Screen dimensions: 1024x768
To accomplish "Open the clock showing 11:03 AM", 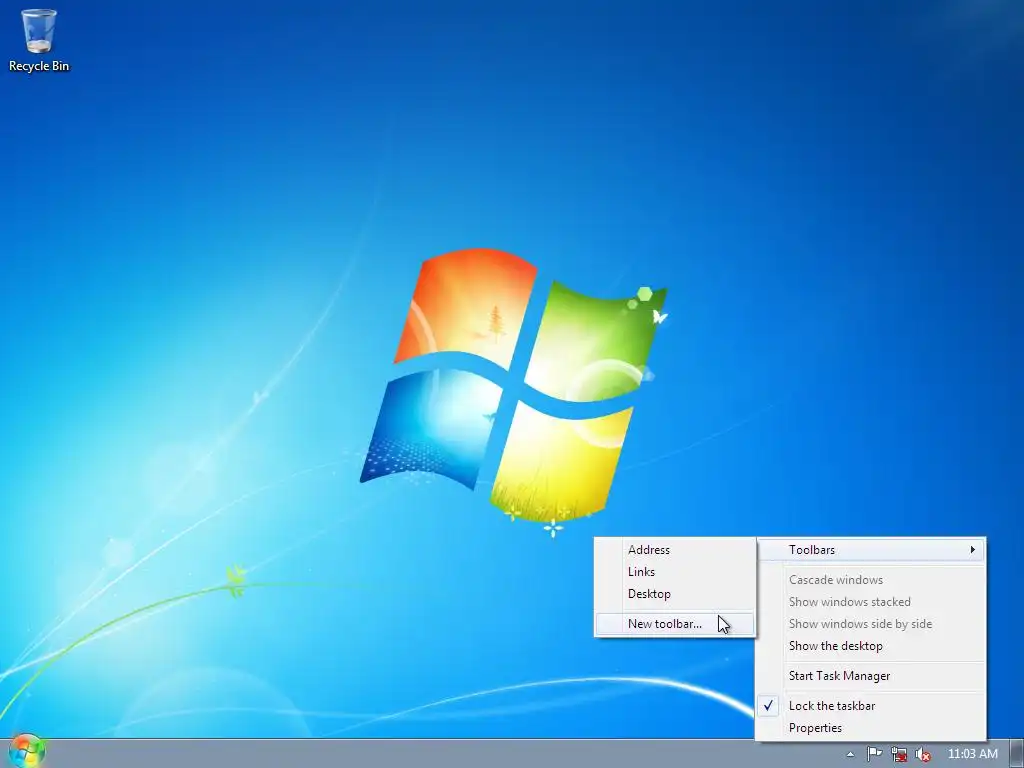I will tap(972, 754).
